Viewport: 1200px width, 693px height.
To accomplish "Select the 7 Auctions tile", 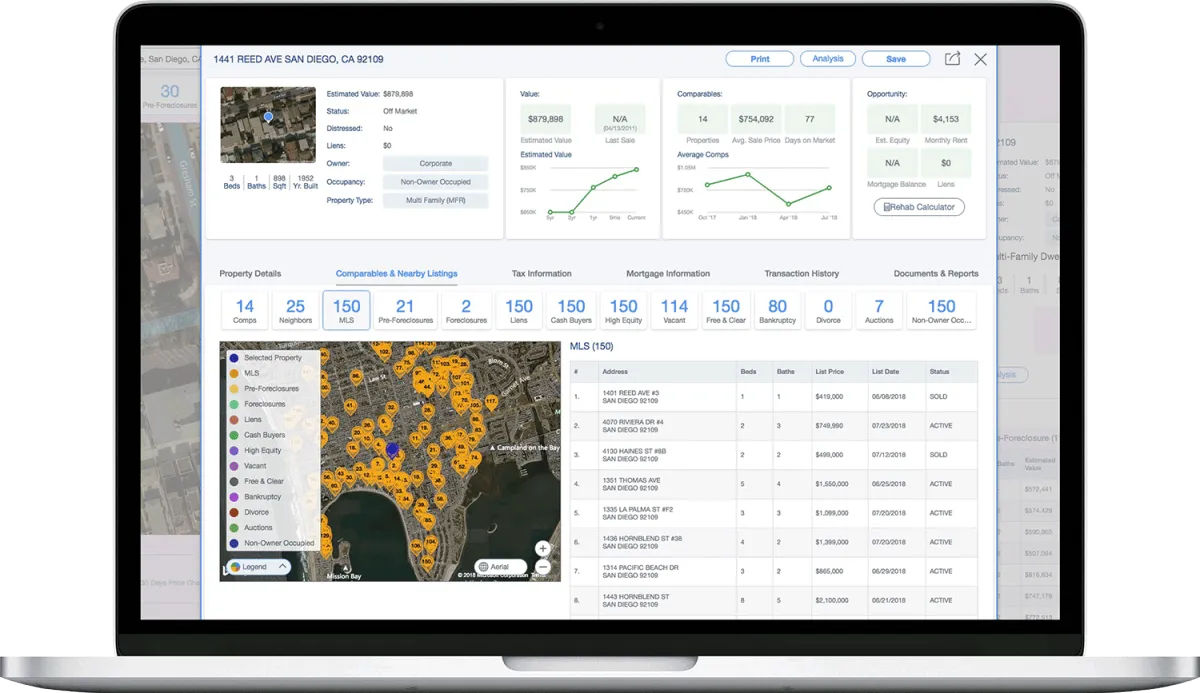I will point(879,311).
